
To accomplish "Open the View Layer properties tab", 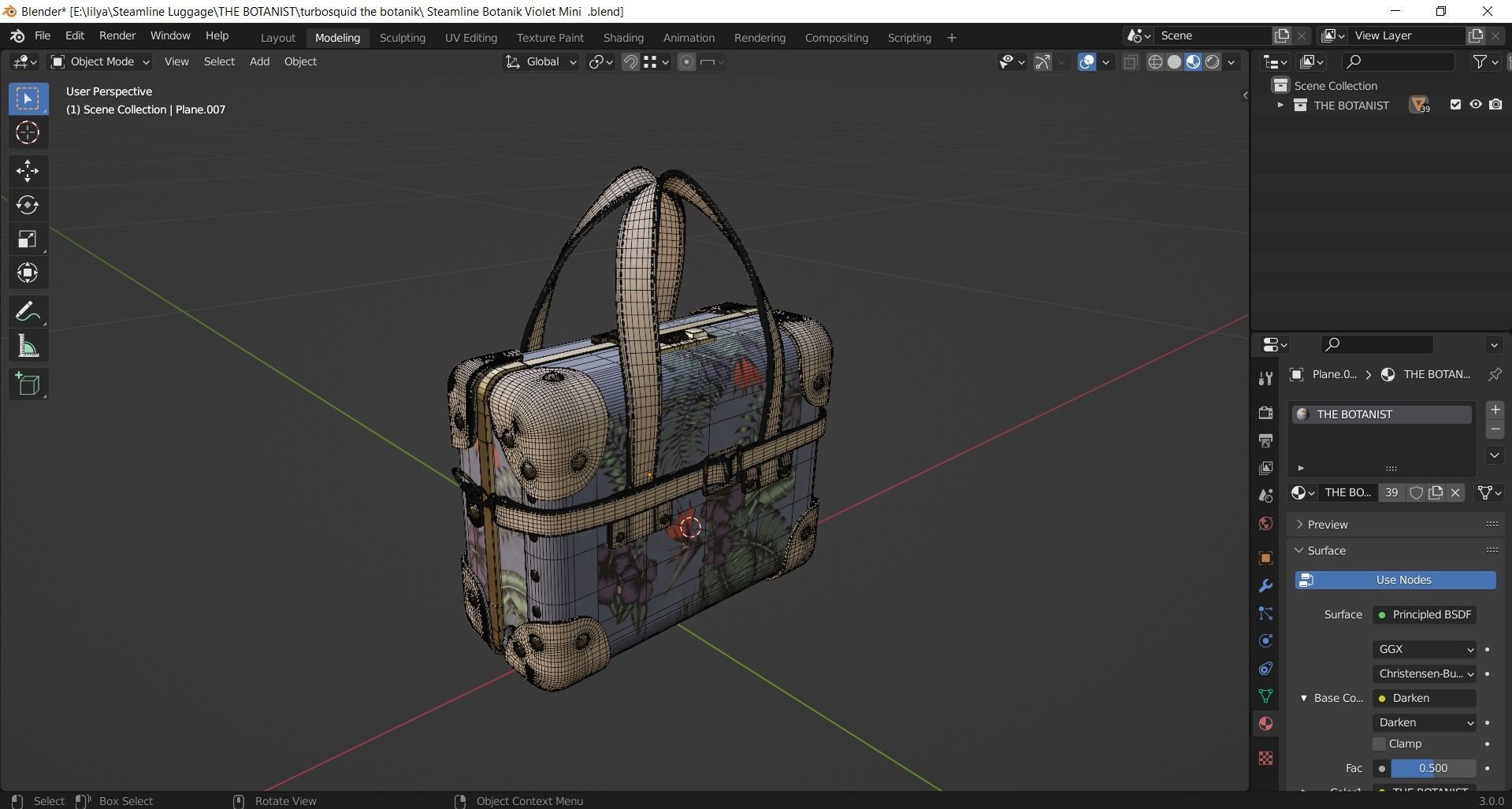I will 1265,468.
